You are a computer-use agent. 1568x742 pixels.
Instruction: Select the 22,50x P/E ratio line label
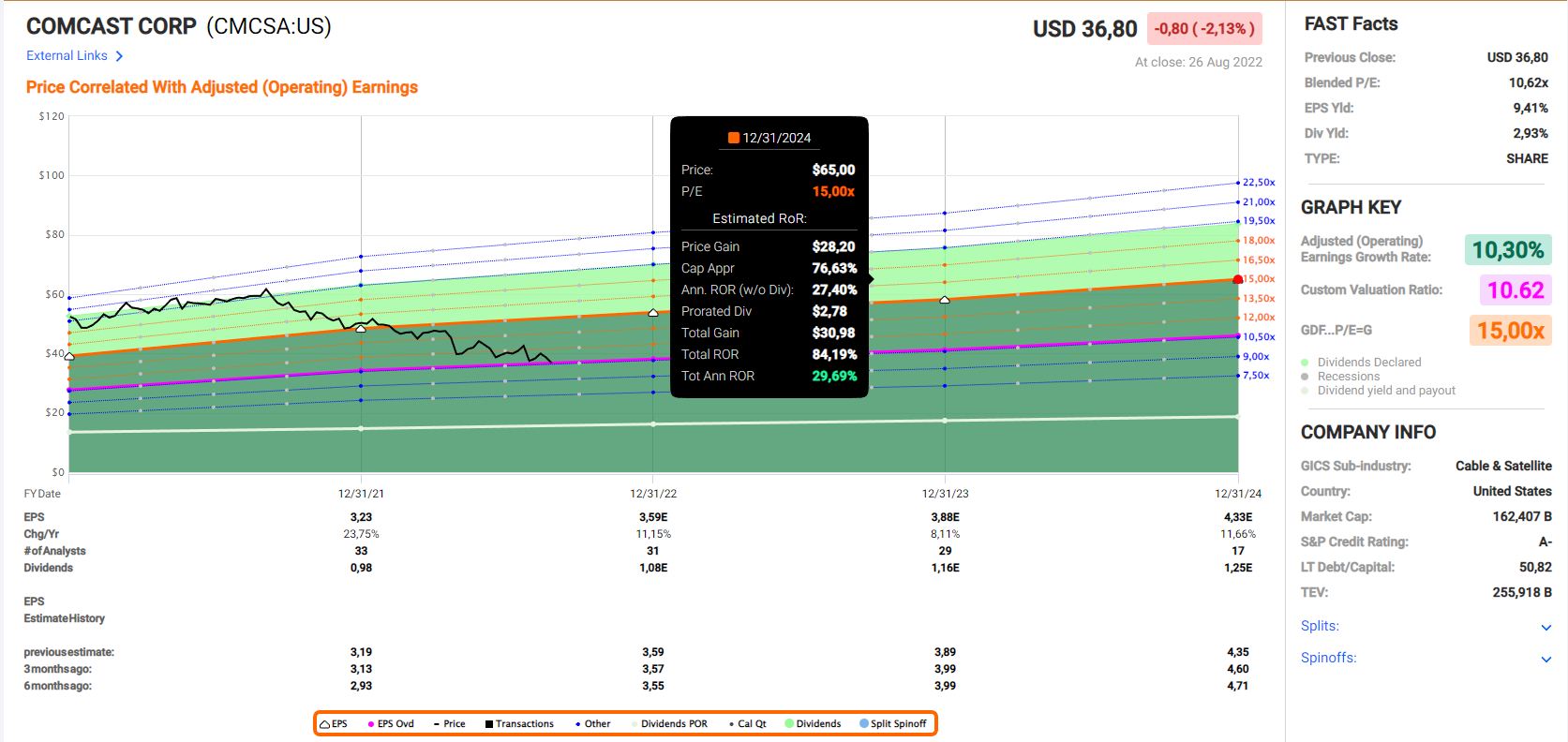[x=1258, y=183]
